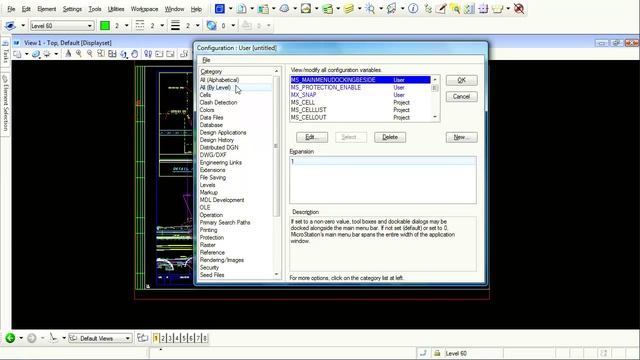The height and width of the screenshot is (360, 640).
Task: Click the Expansion text field
Action: pyautogui.click(x=382, y=180)
